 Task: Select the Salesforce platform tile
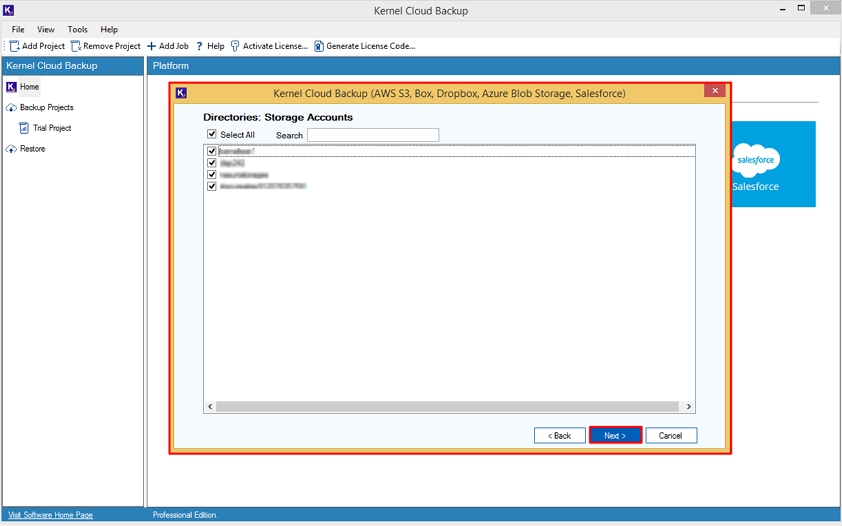[773, 164]
